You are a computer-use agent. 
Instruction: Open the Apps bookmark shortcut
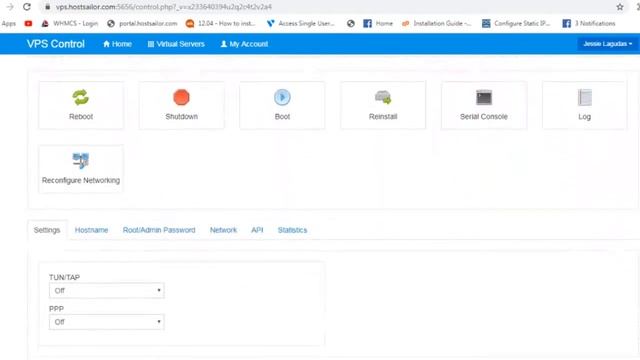(9, 24)
